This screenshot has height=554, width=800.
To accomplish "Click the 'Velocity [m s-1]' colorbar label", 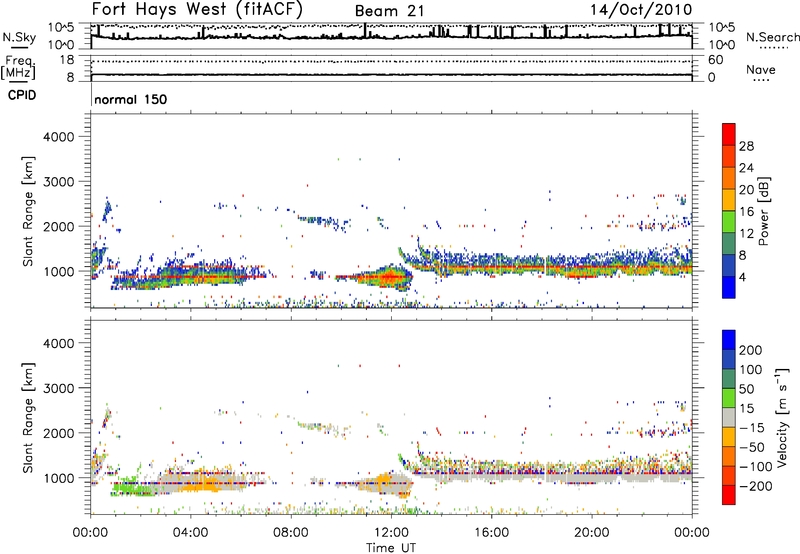I will (x=781, y=417).
